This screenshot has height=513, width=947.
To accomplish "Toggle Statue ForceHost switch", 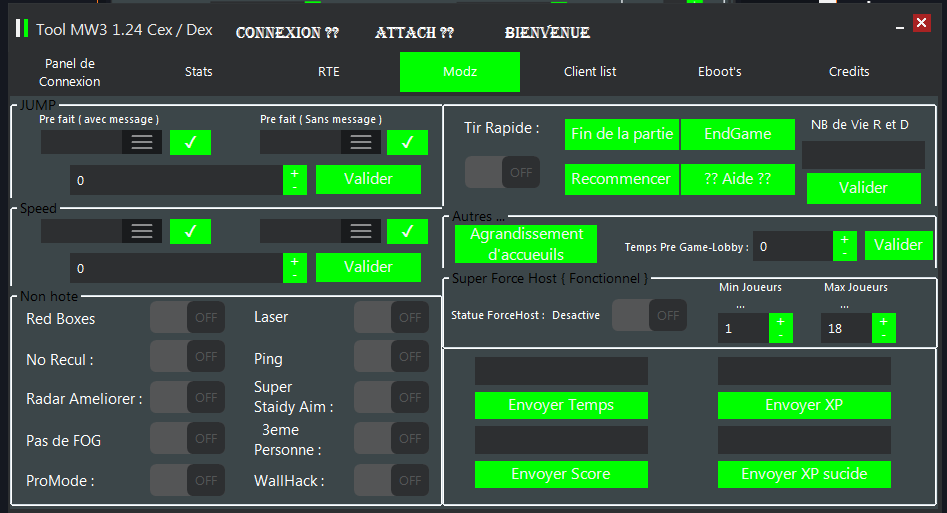I will 649,315.
